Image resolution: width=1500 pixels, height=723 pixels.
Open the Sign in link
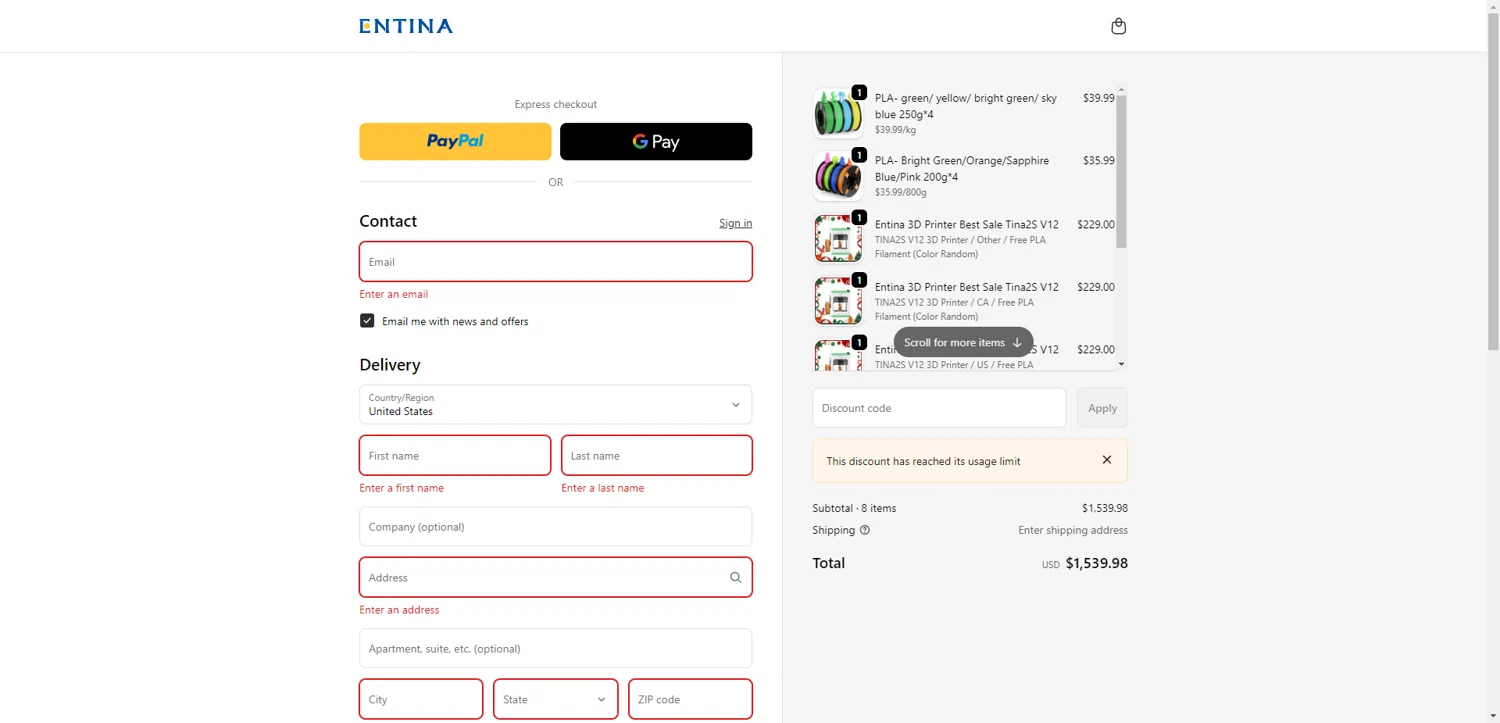click(735, 223)
